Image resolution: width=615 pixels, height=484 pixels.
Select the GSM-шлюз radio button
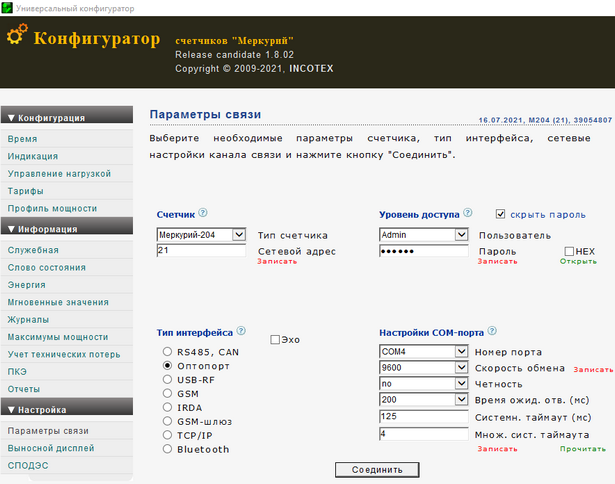(x=167, y=421)
